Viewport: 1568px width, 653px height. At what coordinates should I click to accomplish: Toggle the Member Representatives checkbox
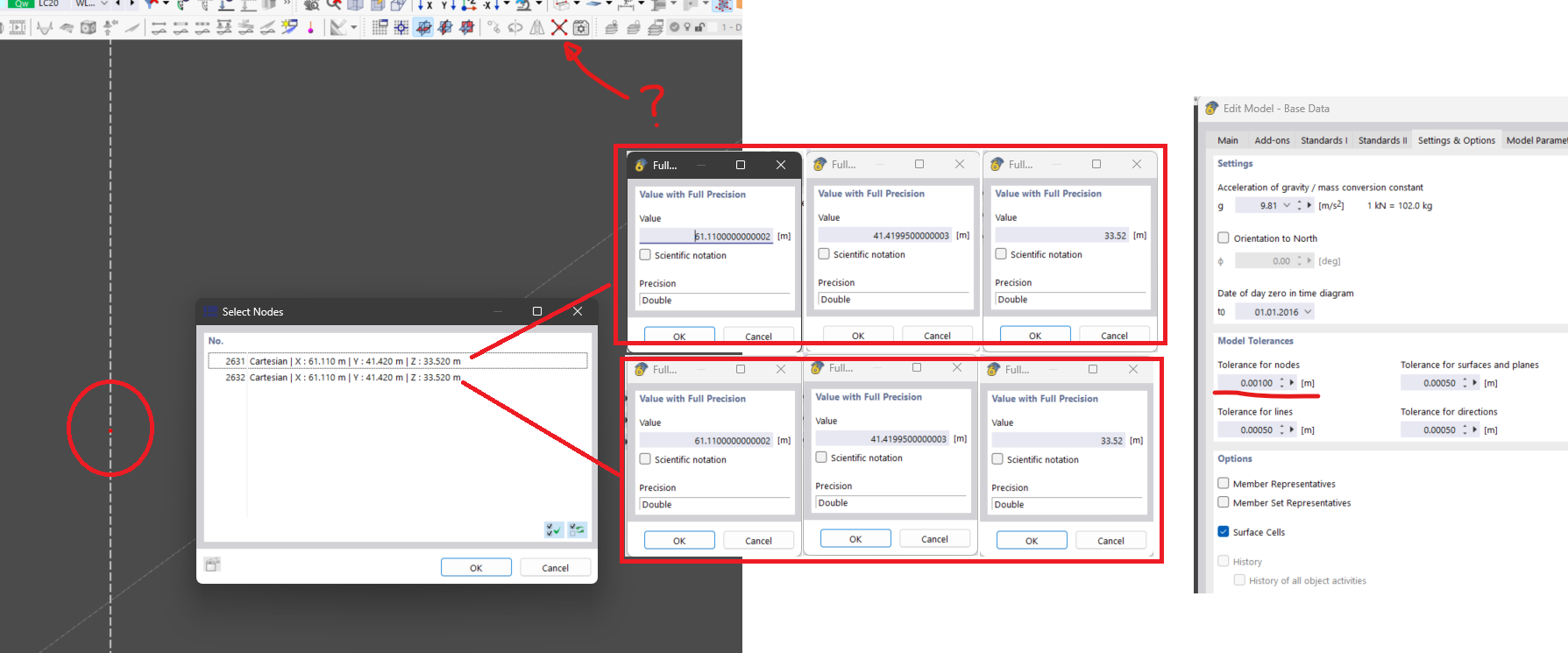click(x=1224, y=483)
